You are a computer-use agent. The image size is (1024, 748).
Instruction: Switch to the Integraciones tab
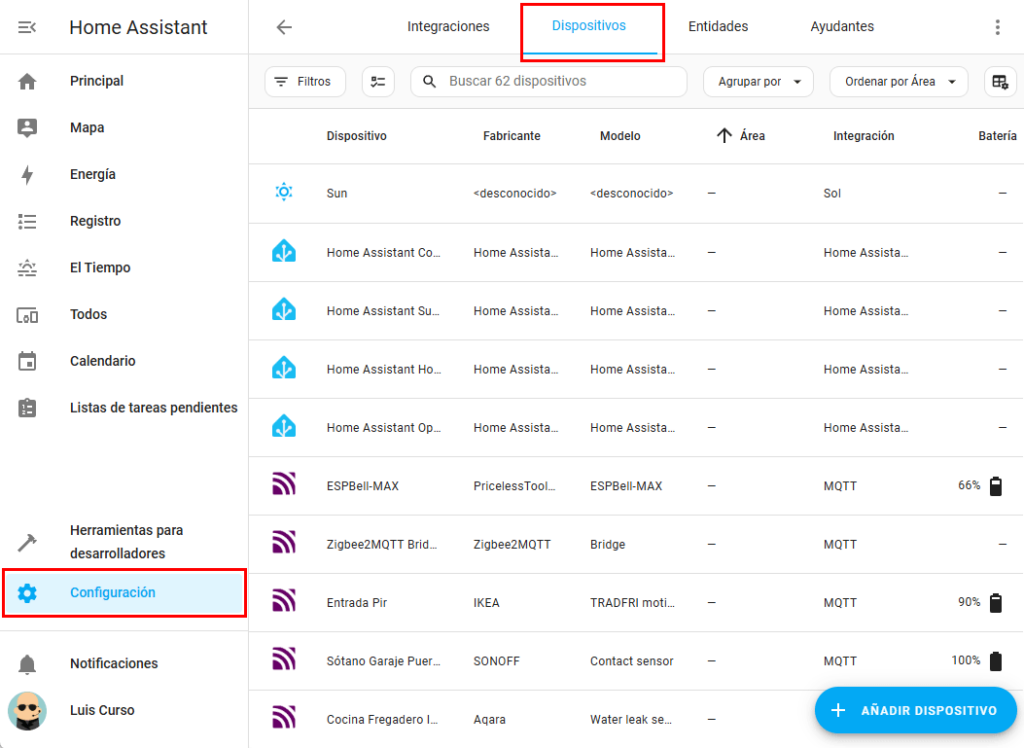tap(448, 27)
